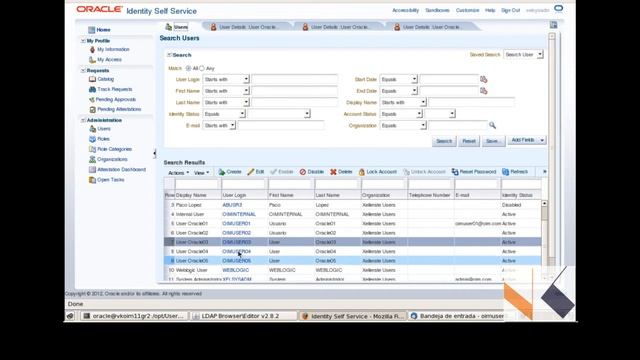Open Roles icon under Administration
This screenshot has height=360, width=640.
(93, 139)
